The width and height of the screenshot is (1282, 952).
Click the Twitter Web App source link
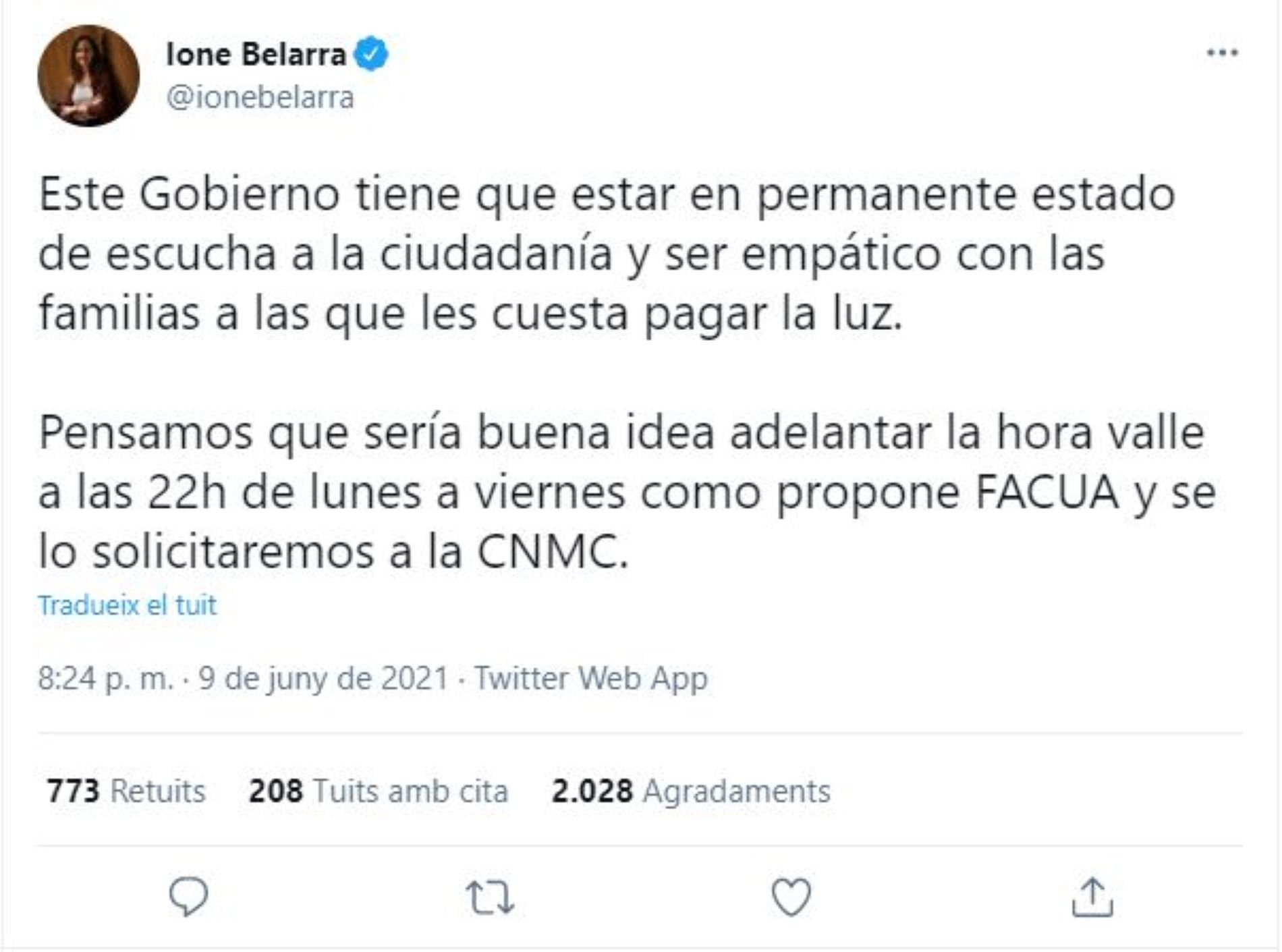591,678
